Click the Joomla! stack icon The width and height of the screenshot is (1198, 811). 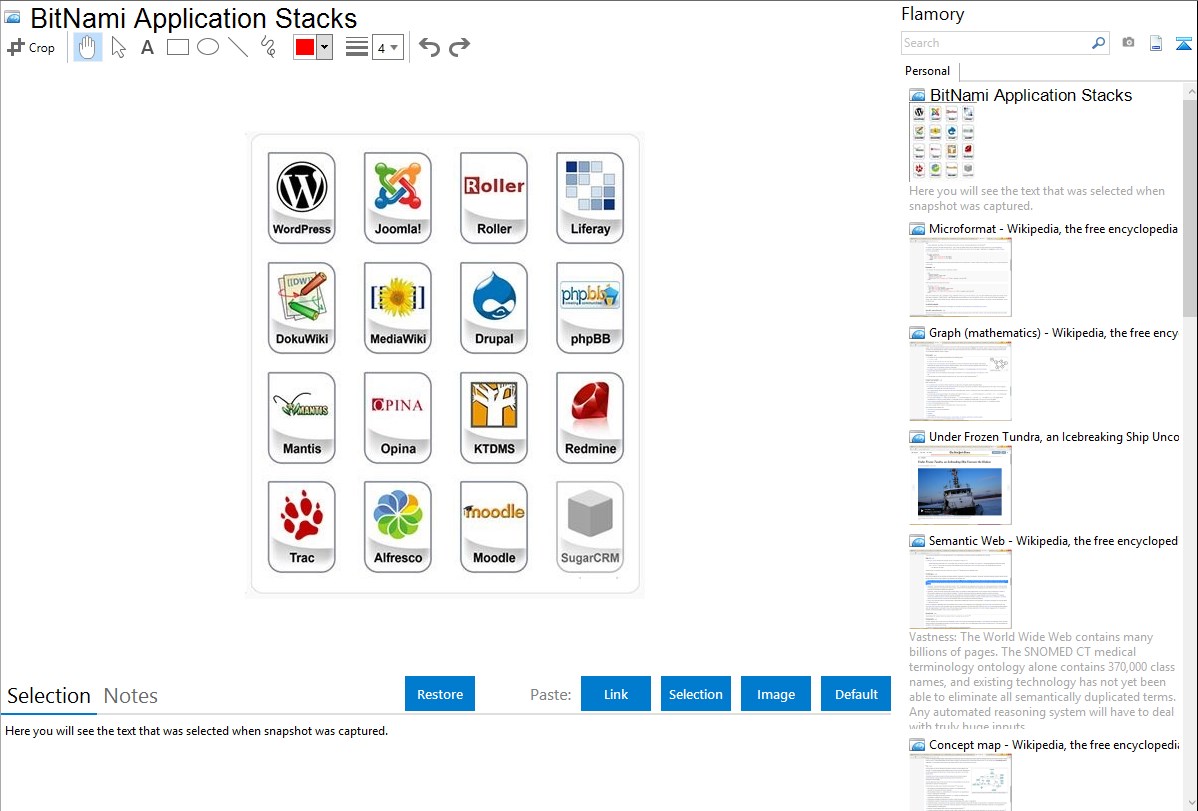coord(398,197)
